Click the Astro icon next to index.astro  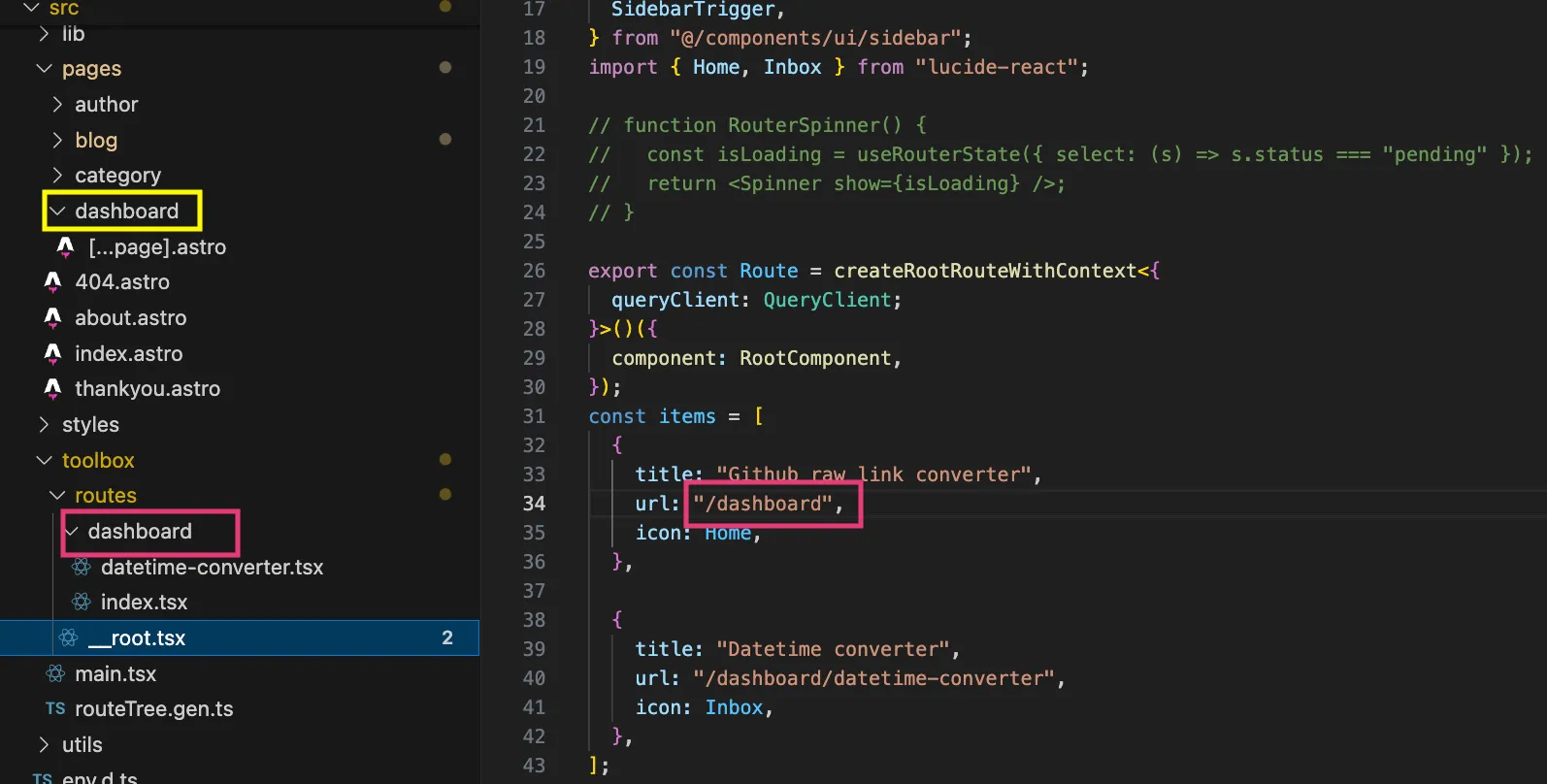52,353
